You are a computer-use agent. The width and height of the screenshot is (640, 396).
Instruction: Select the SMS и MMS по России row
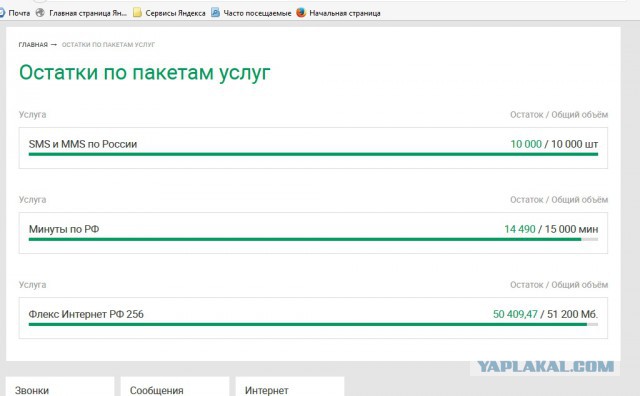[x=313, y=148]
